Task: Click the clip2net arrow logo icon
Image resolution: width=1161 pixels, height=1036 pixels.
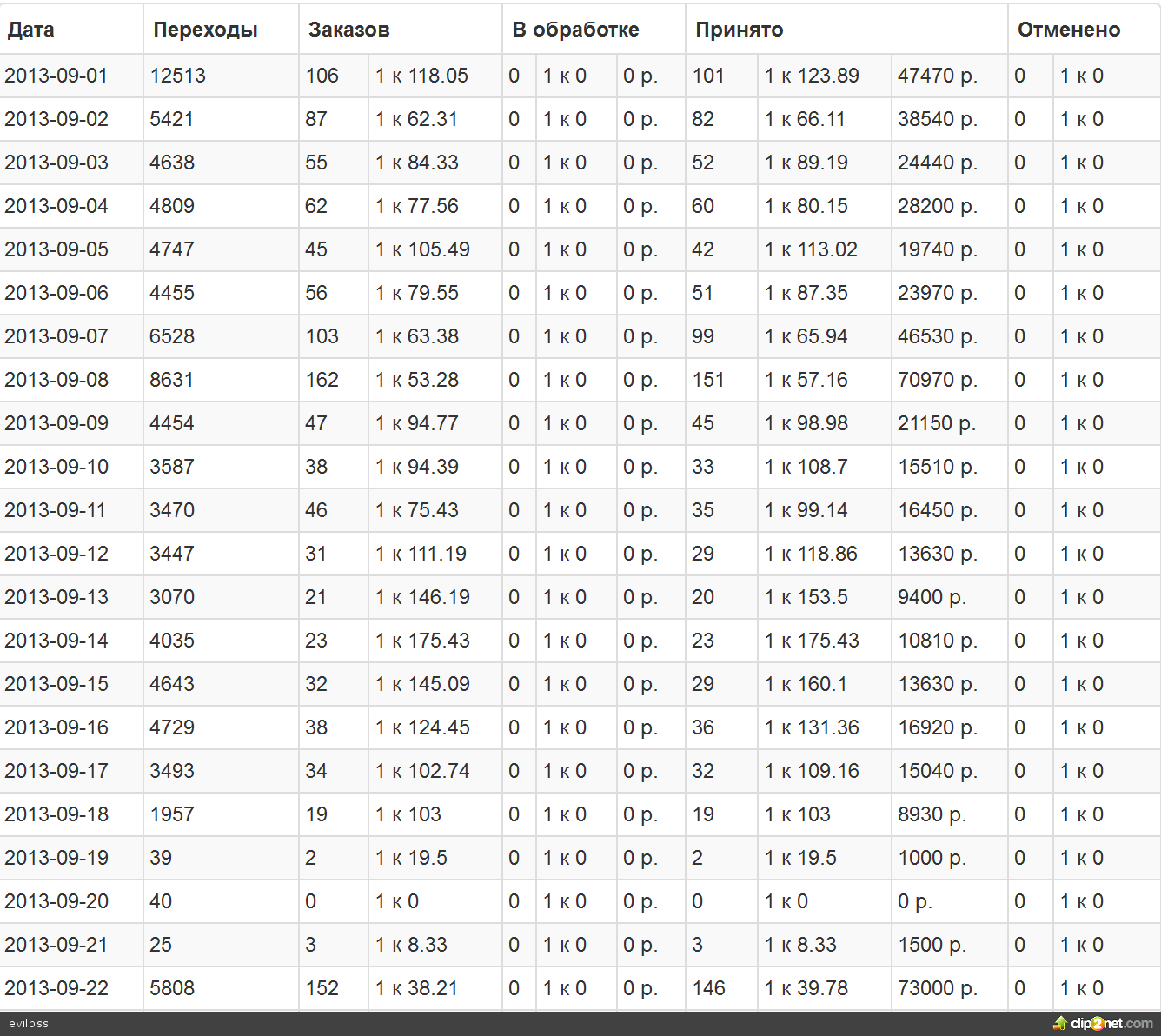Action: tap(1059, 1023)
